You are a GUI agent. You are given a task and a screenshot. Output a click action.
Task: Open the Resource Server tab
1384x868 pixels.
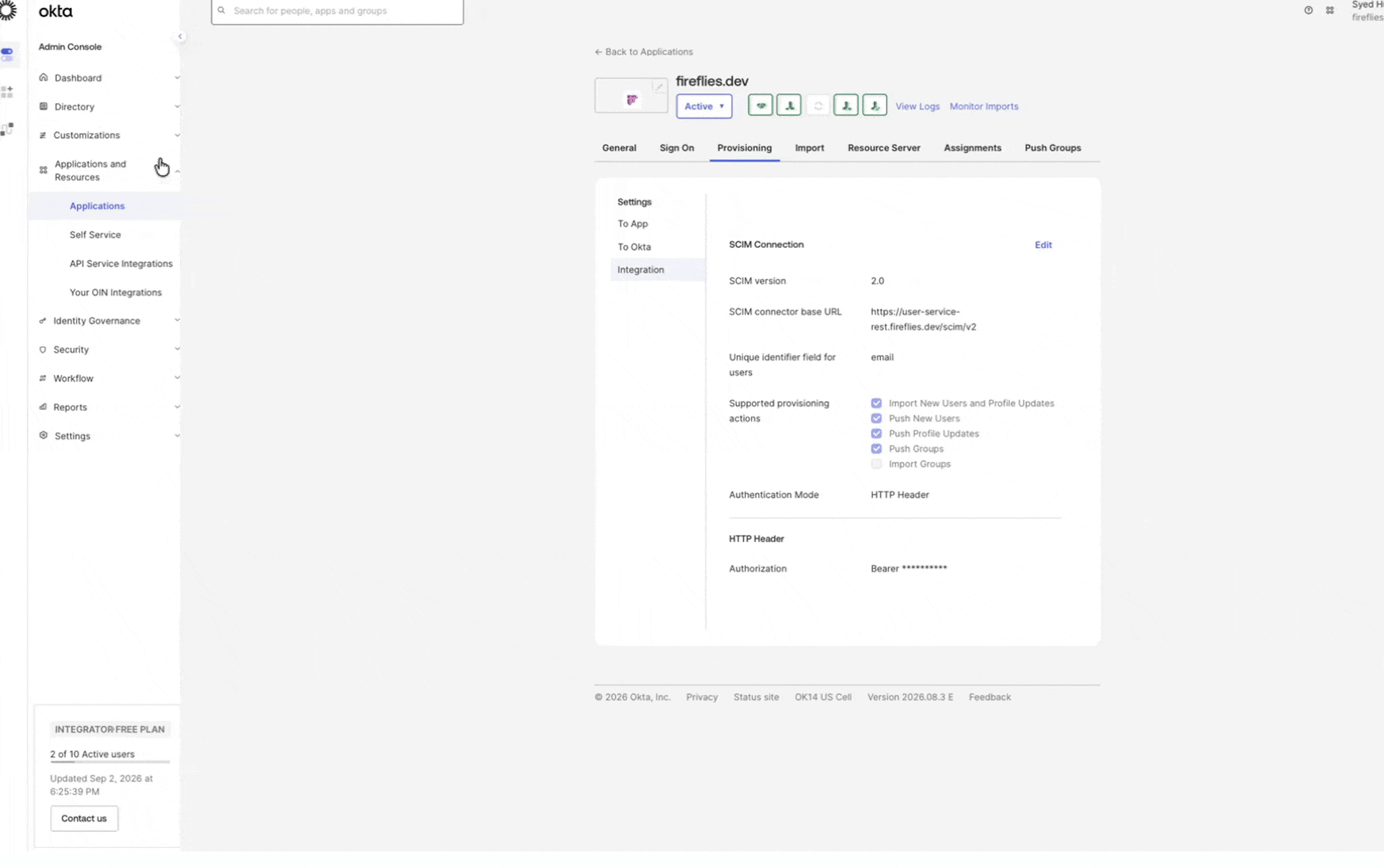point(884,148)
